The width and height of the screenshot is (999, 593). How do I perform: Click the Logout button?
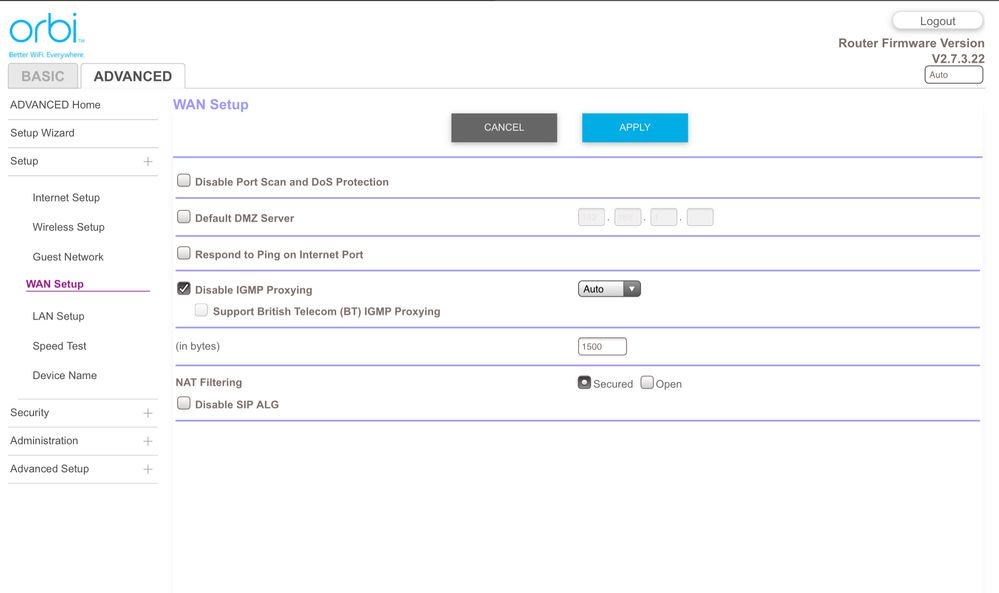[x=937, y=21]
